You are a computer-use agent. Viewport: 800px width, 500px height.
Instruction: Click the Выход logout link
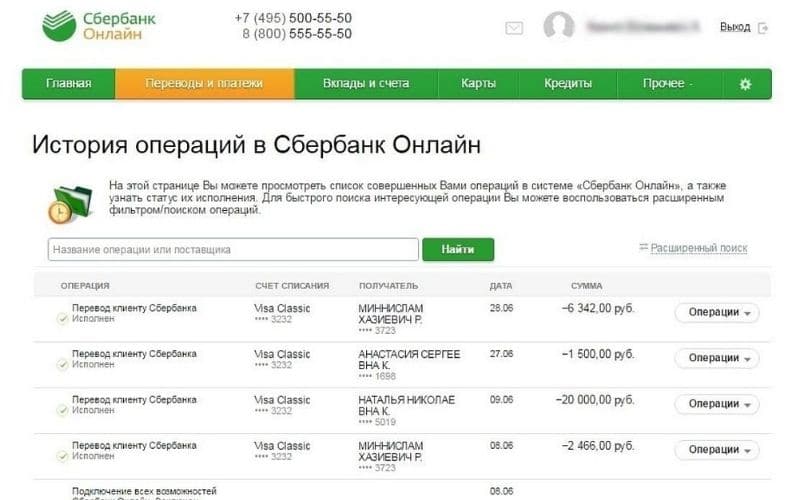[x=735, y=27]
